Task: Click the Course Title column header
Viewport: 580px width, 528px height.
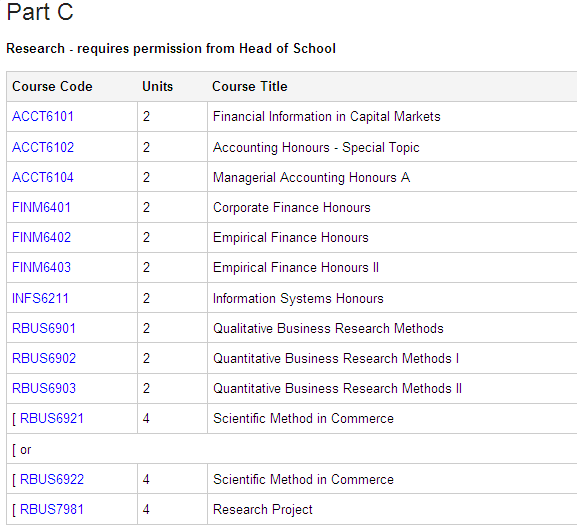Action: click(250, 87)
